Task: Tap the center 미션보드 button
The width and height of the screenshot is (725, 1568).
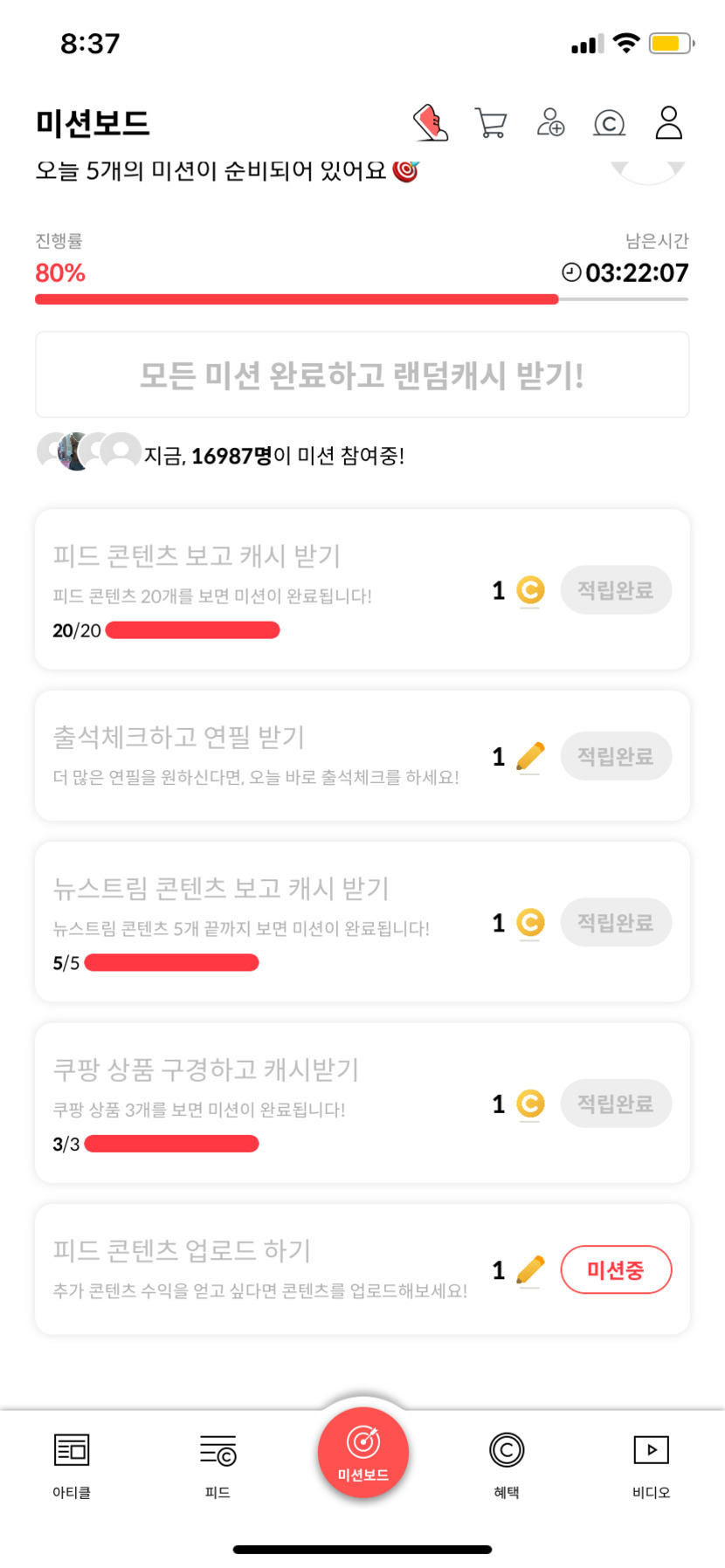Action: click(x=363, y=1453)
